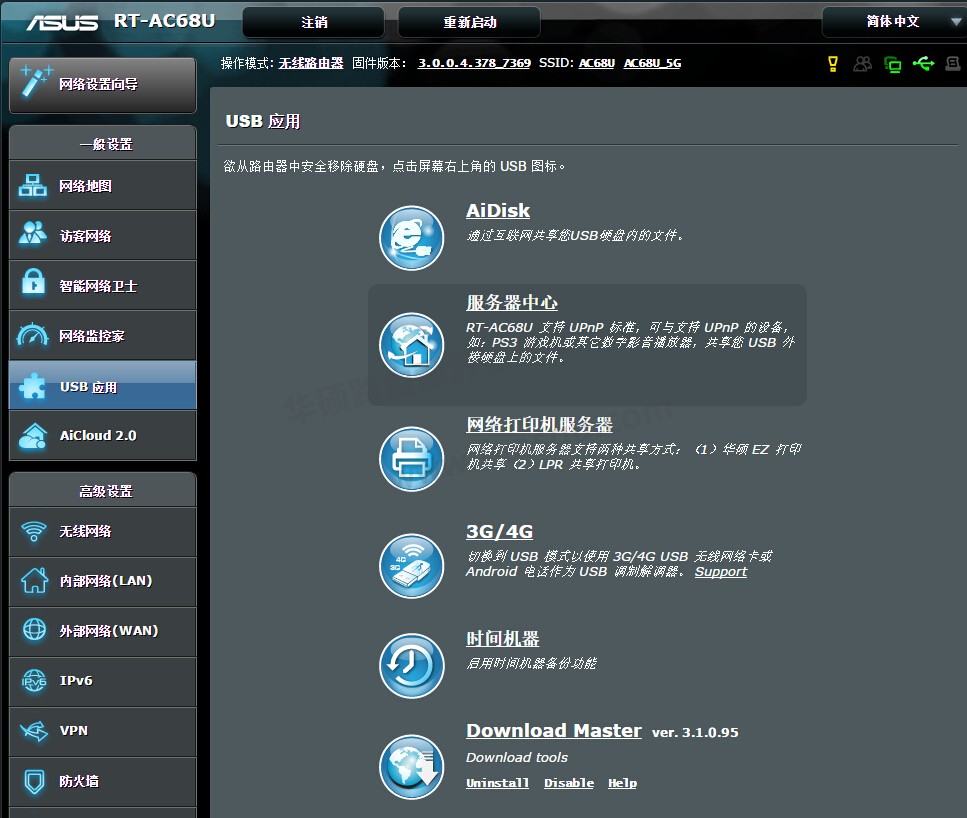Click the 'Download tools' description text
Viewport: 967px width, 818px height.
tap(517, 757)
